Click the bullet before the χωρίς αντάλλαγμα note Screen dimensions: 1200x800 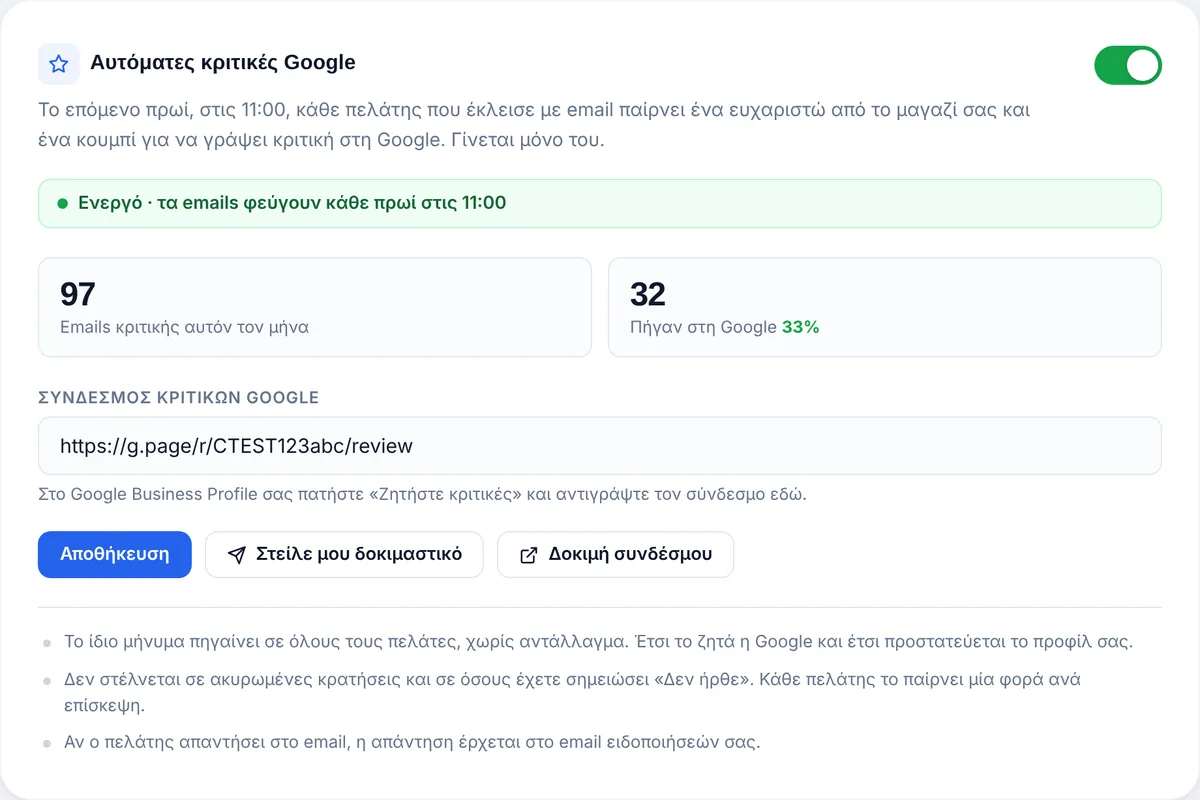tap(46, 643)
